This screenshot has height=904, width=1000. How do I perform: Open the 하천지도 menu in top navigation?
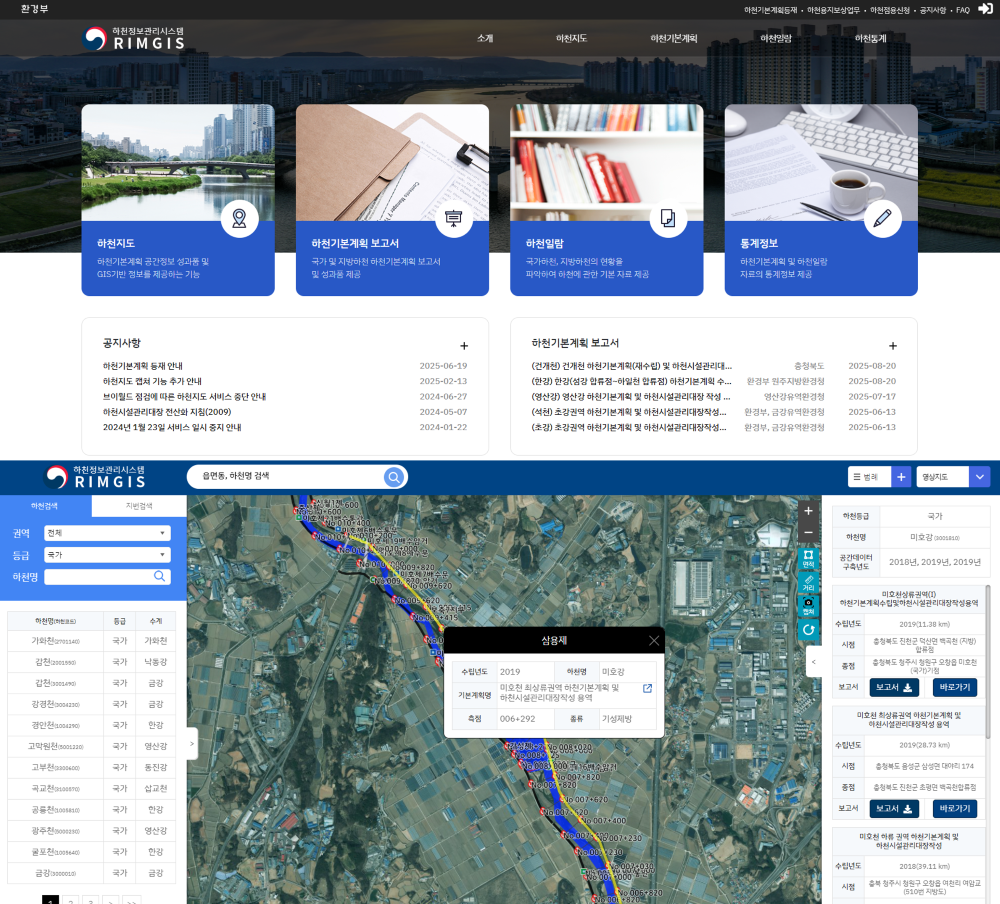[x=571, y=38]
